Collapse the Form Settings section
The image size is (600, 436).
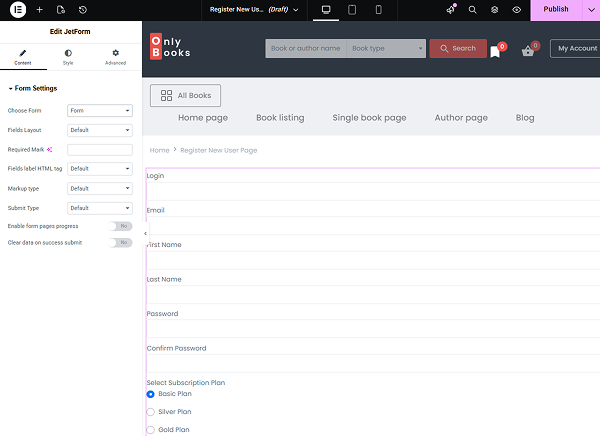[33, 88]
